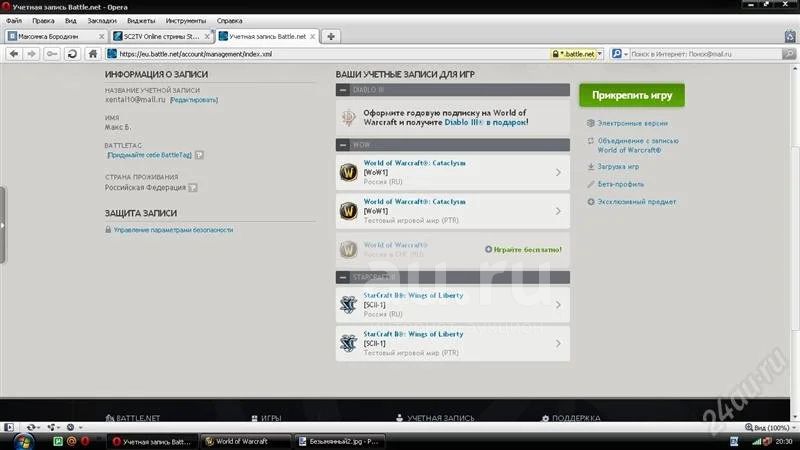Click the Diablo III promo icon
The image size is (800, 450).
(348, 118)
